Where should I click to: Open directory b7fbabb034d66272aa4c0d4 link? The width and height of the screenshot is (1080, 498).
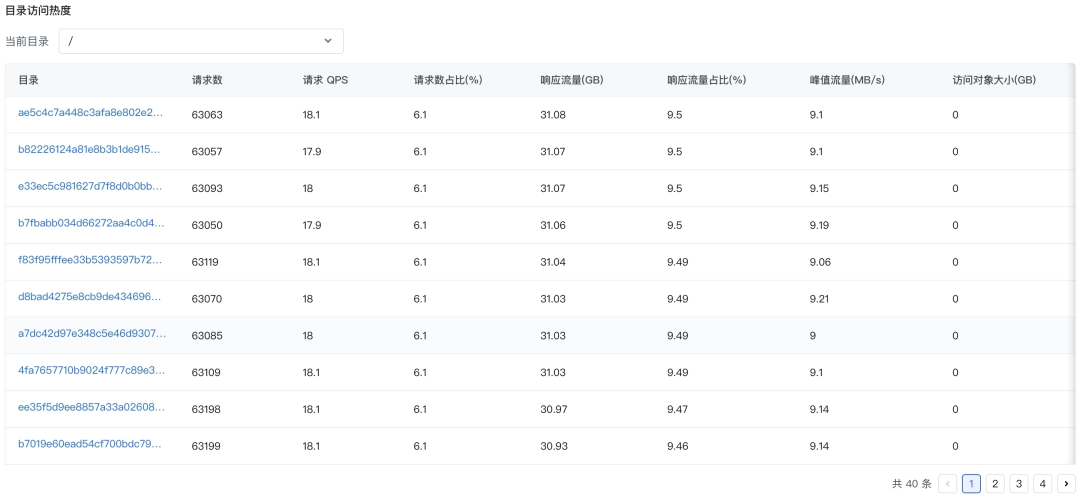tap(92, 223)
